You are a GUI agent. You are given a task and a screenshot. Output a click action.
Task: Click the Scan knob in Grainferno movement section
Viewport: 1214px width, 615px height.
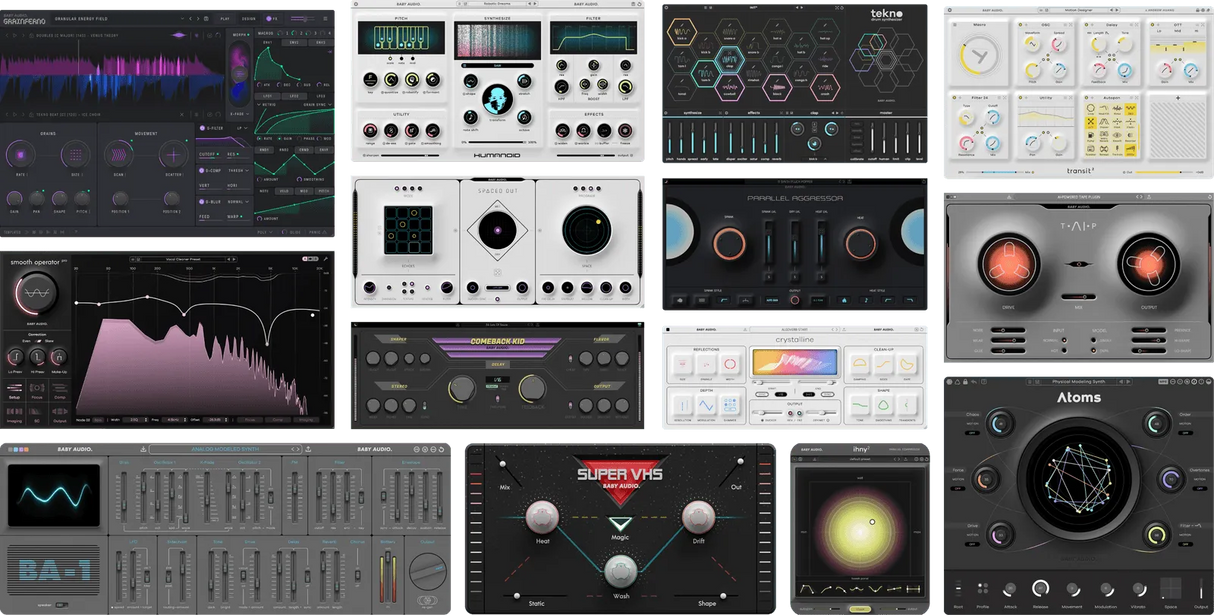point(120,153)
